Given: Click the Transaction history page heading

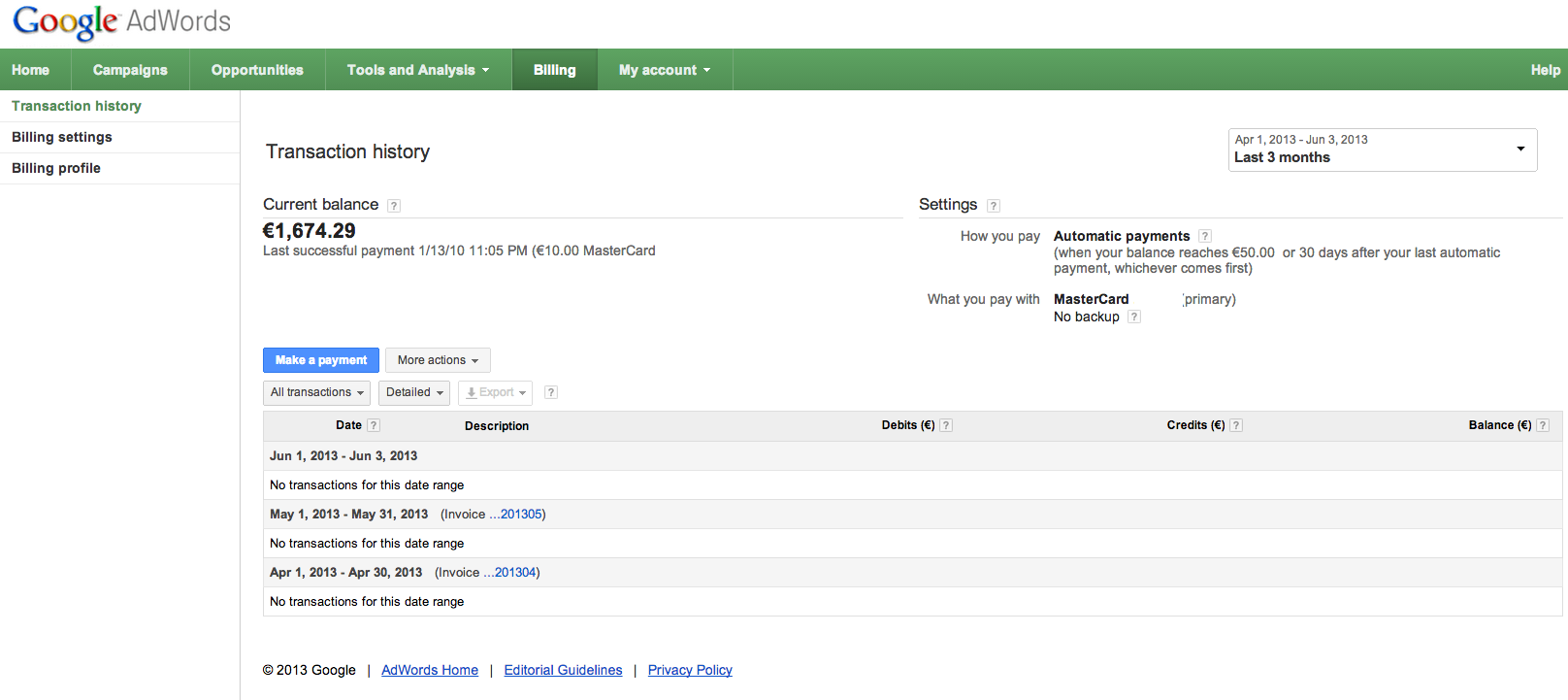Looking at the screenshot, I should pyautogui.click(x=347, y=151).
